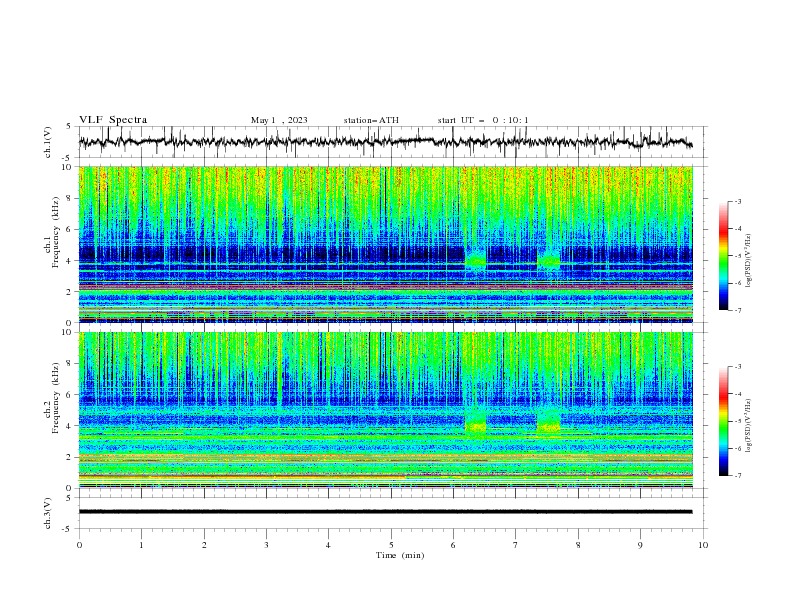
Task: Click the "-3" tick on the upper colorbar
Action: [x=737, y=201]
